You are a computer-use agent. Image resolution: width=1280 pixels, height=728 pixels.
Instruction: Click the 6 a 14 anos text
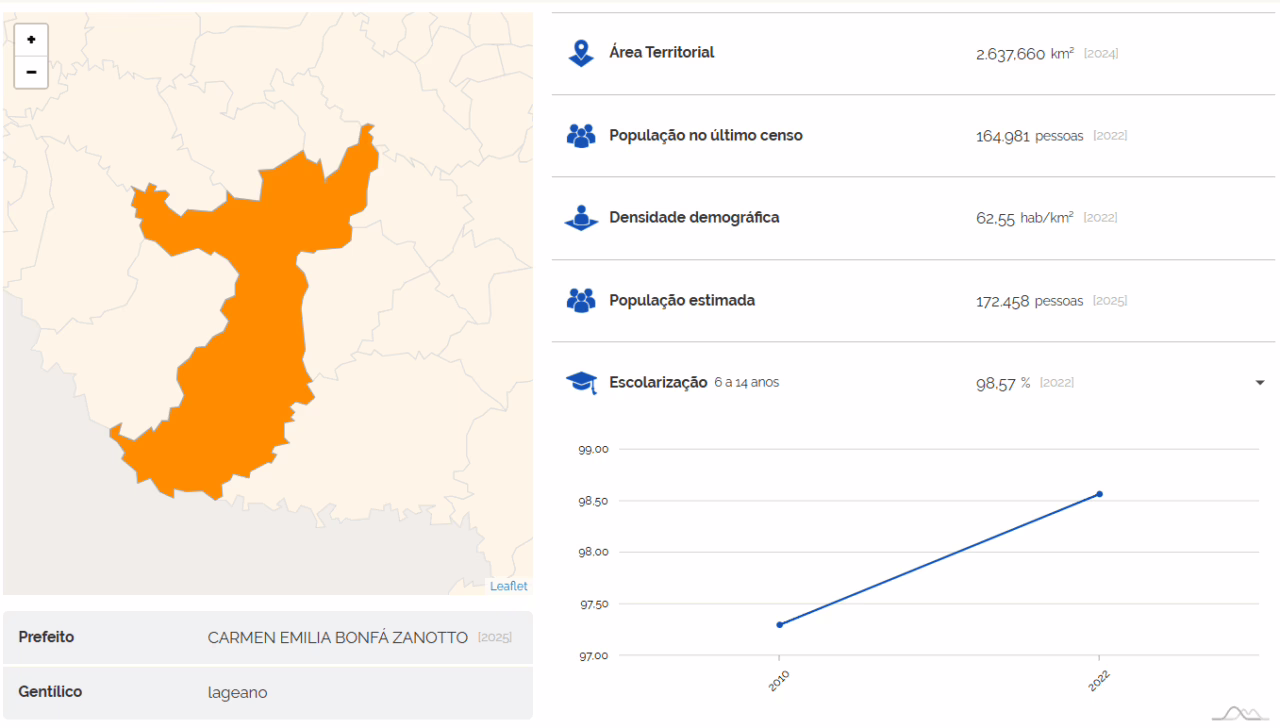click(747, 383)
